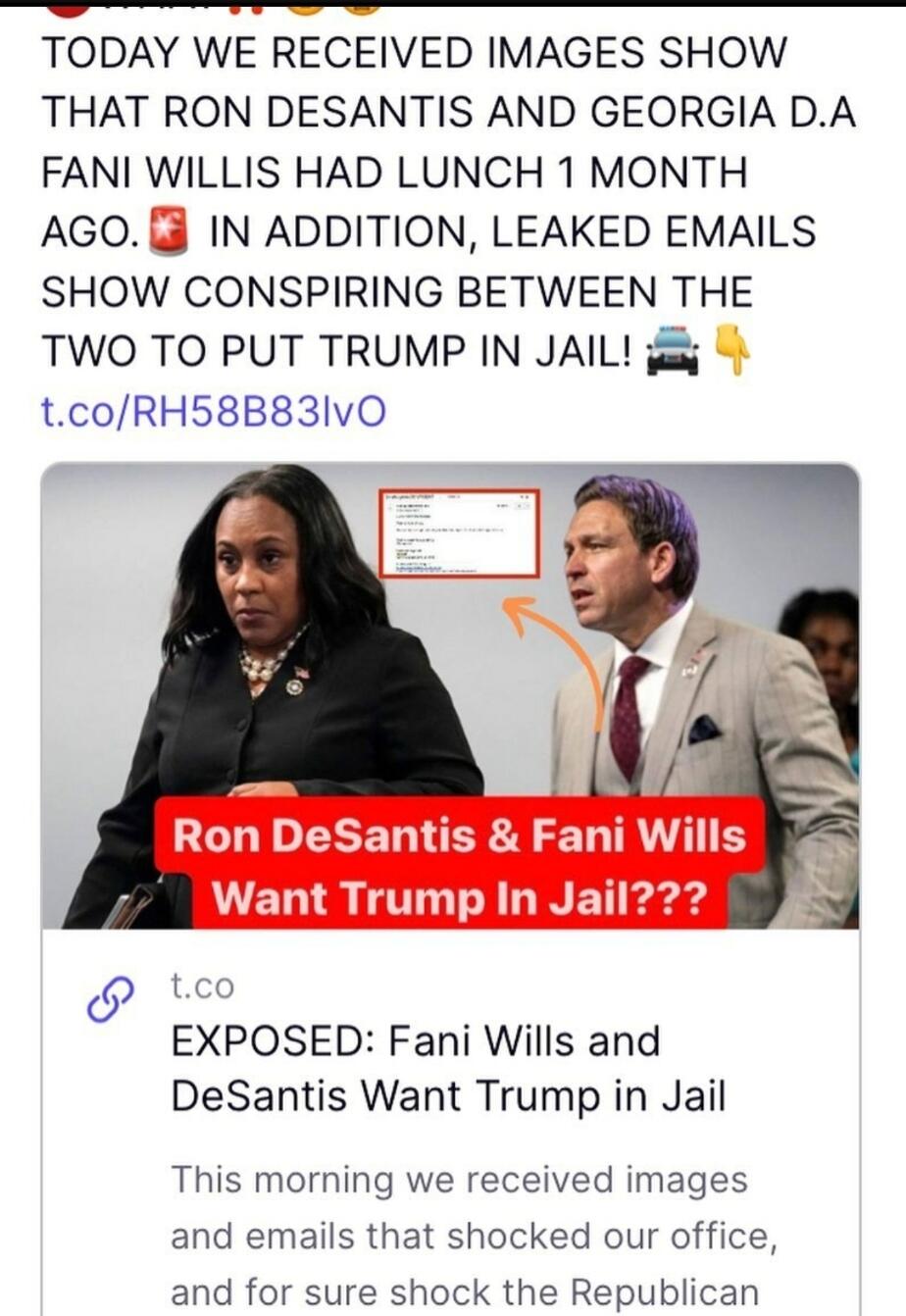The height and width of the screenshot is (1316, 906).
Task: Click card description 'This morning we received images'
Action: (459, 1180)
